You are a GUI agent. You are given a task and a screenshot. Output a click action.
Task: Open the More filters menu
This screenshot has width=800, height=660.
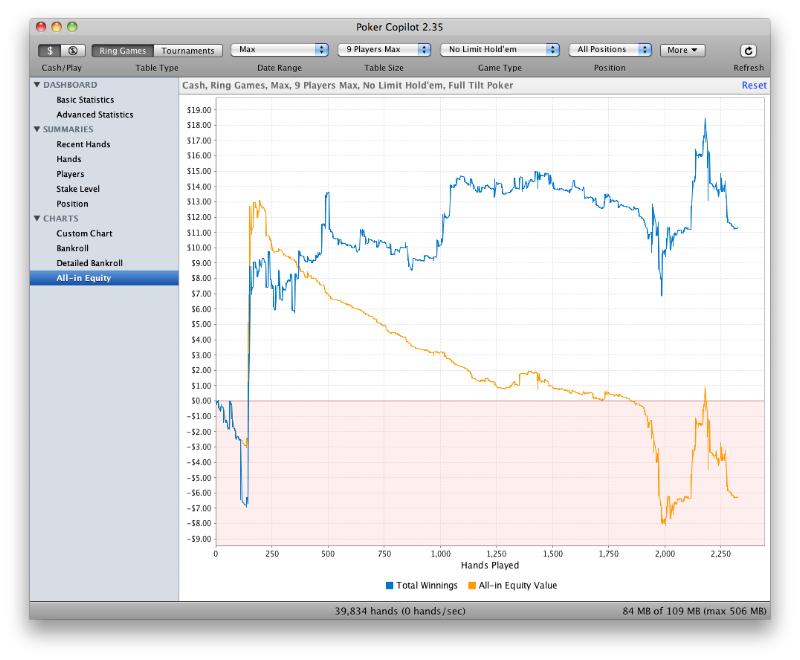pyautogui.click(x=683, y=50)
